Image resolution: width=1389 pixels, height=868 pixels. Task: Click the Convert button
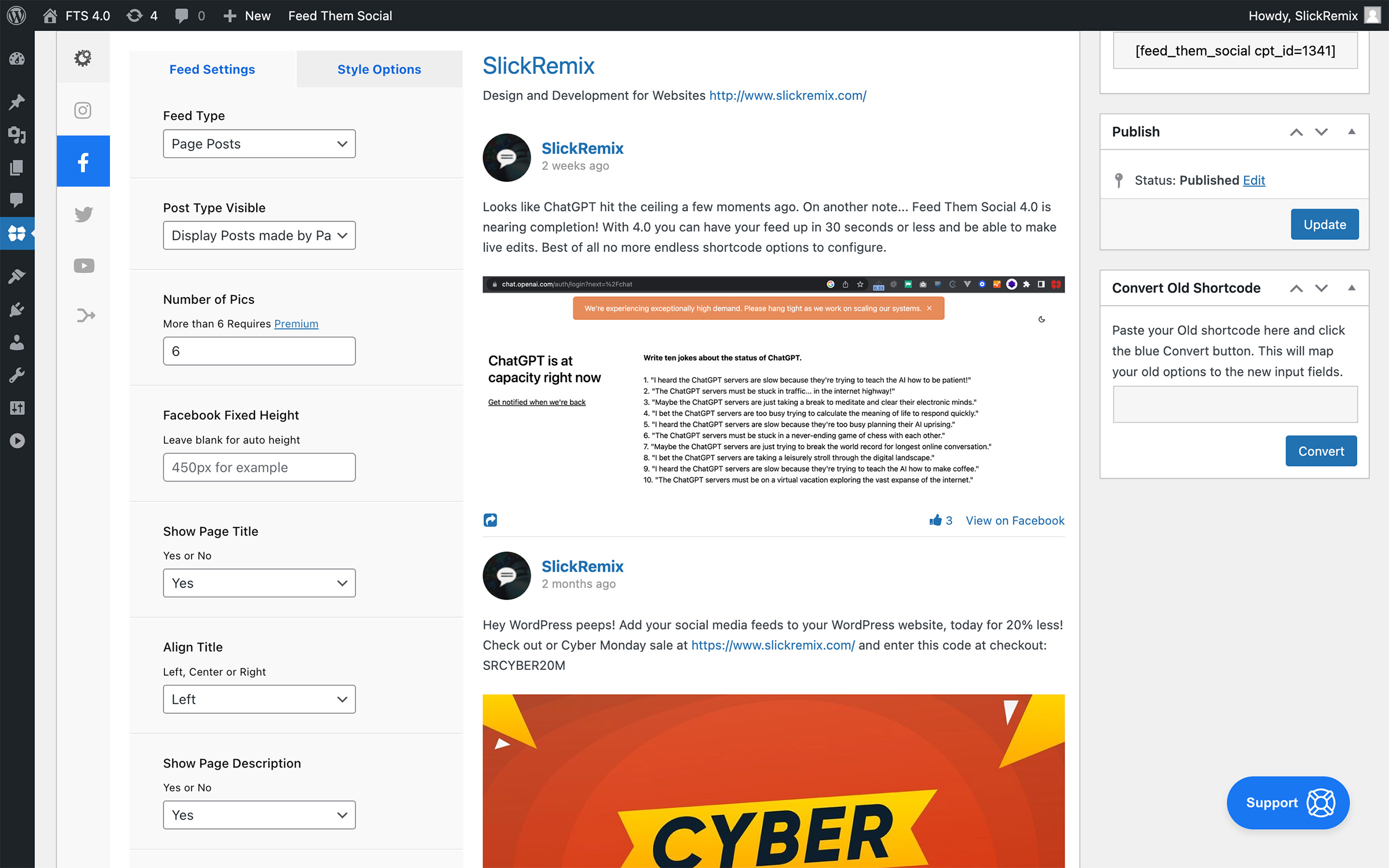pos(1321,451)
